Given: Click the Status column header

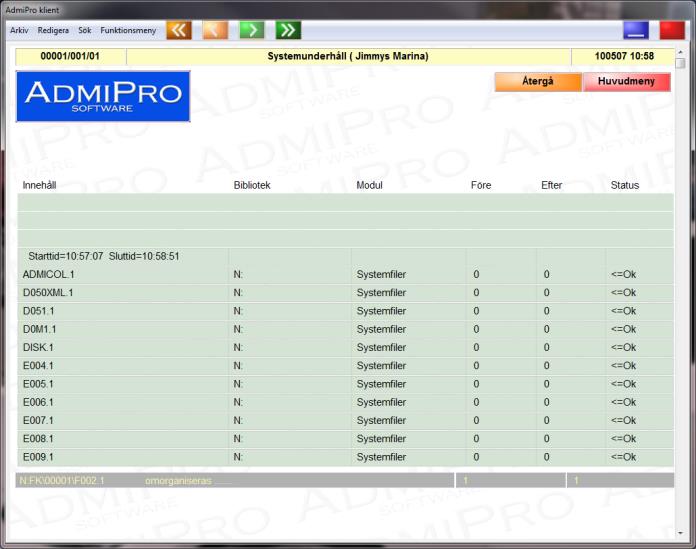Looking at the screenshot, I should point(625,185).
